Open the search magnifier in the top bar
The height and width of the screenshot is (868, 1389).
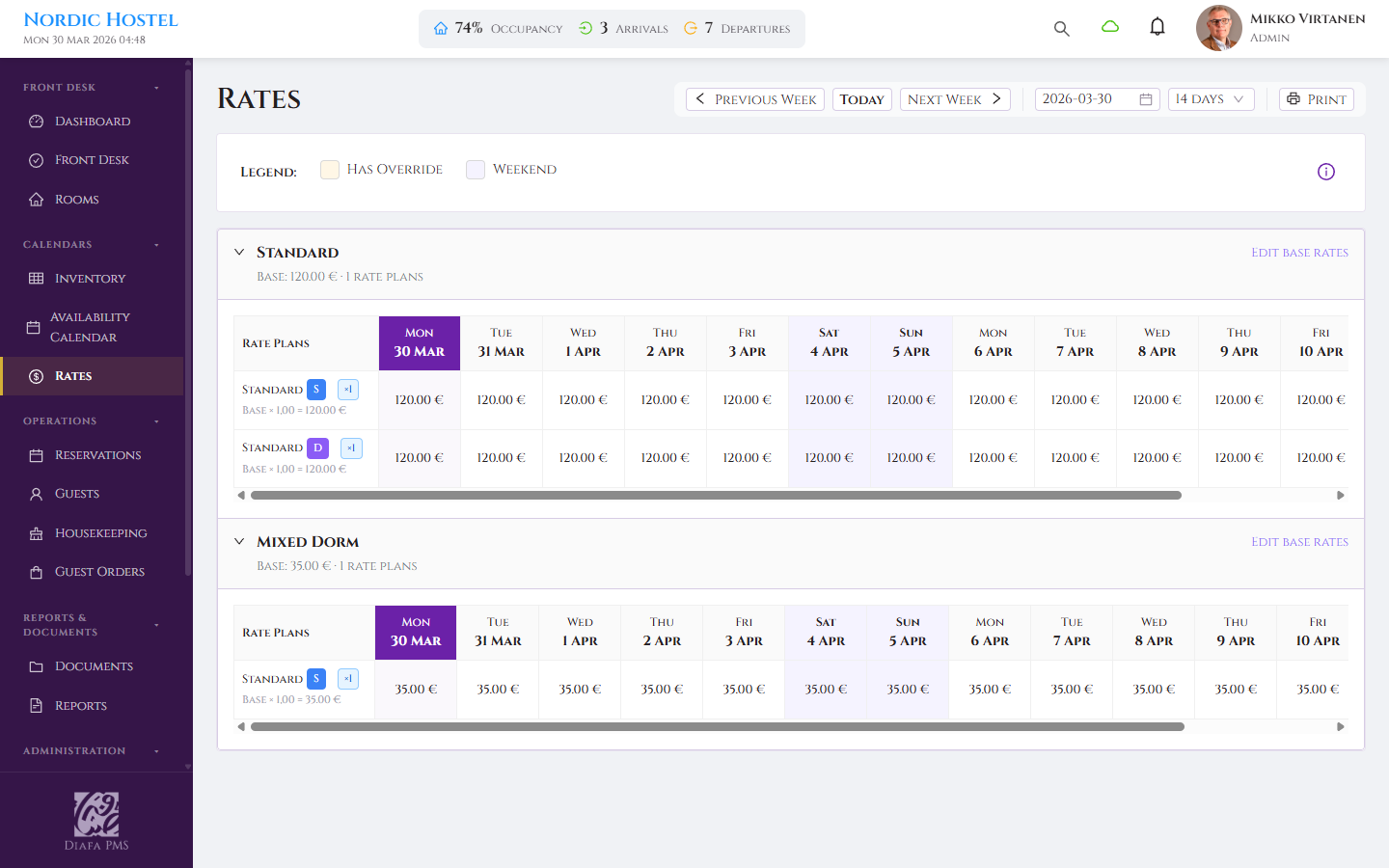click(x=1061, y=29)
